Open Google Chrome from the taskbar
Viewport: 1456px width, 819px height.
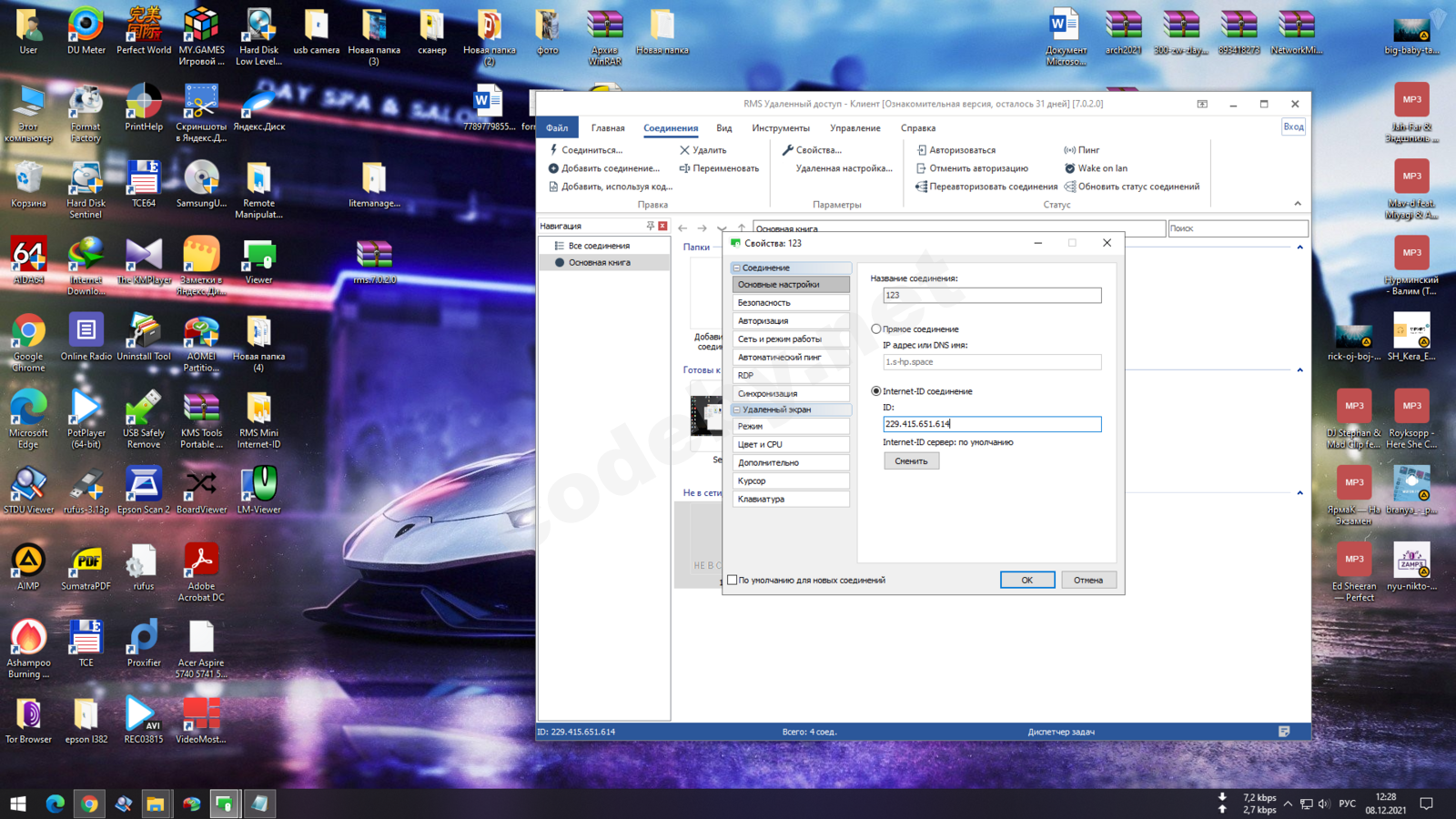pos(89,804)
